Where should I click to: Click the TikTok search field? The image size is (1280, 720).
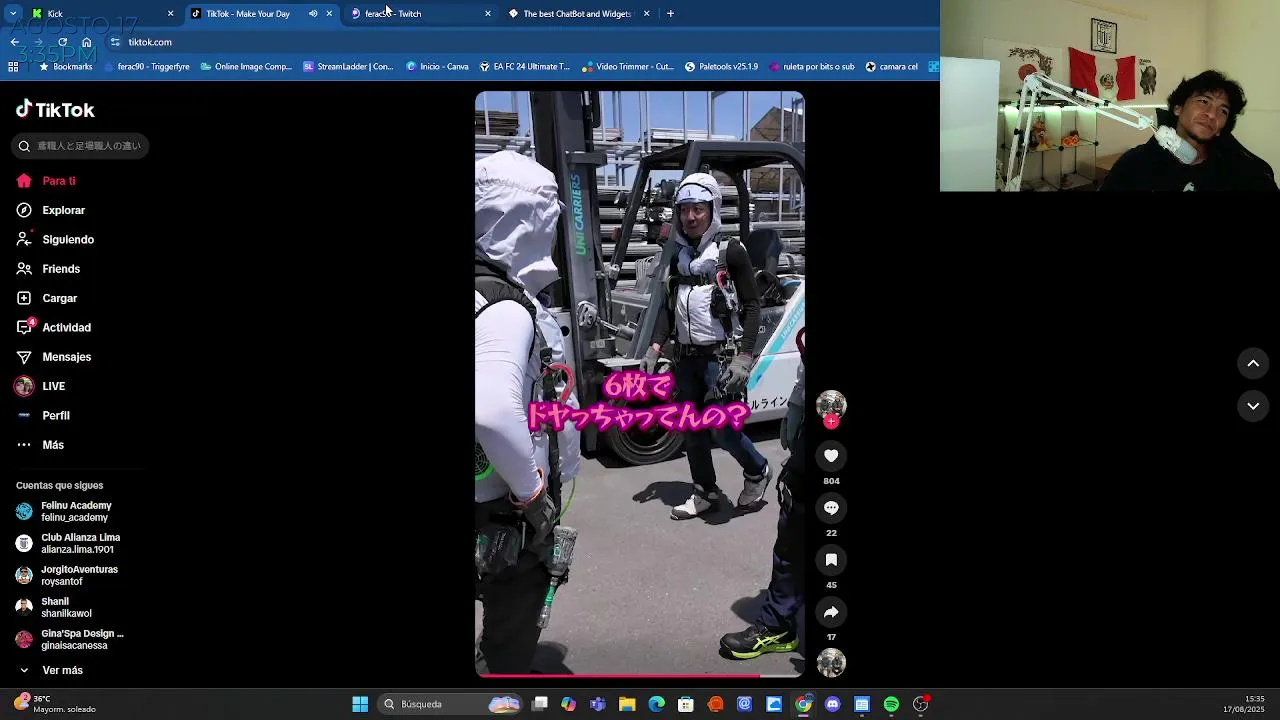[x=81, y=146]
